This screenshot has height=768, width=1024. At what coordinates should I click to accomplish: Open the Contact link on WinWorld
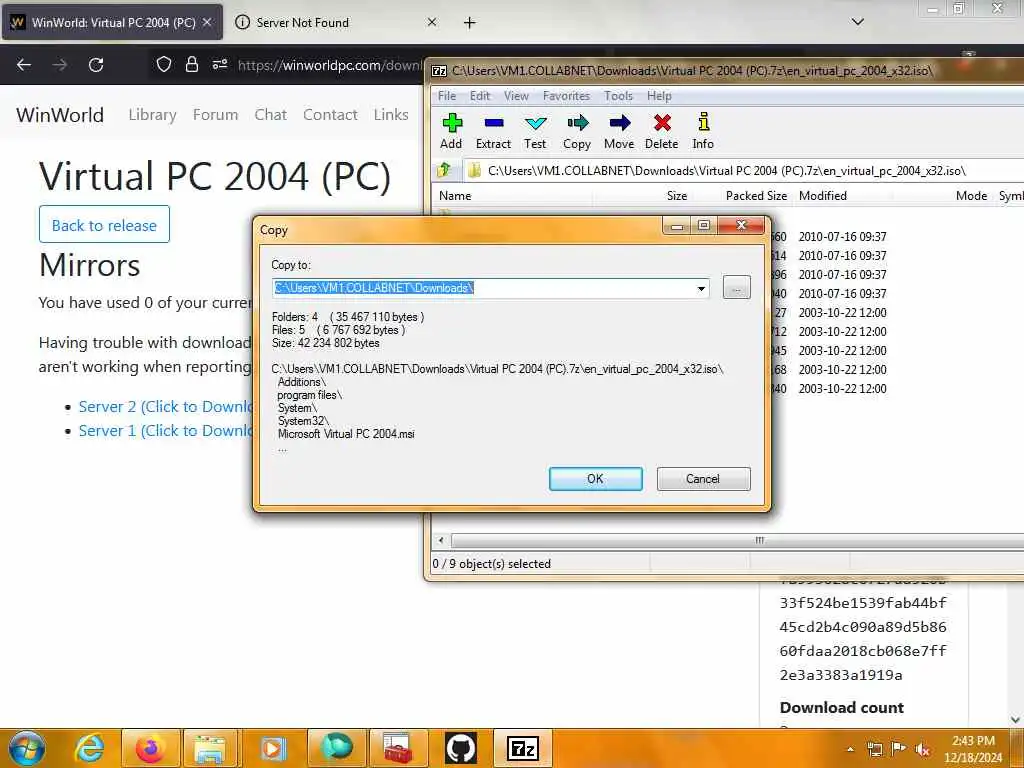(330, 115)
